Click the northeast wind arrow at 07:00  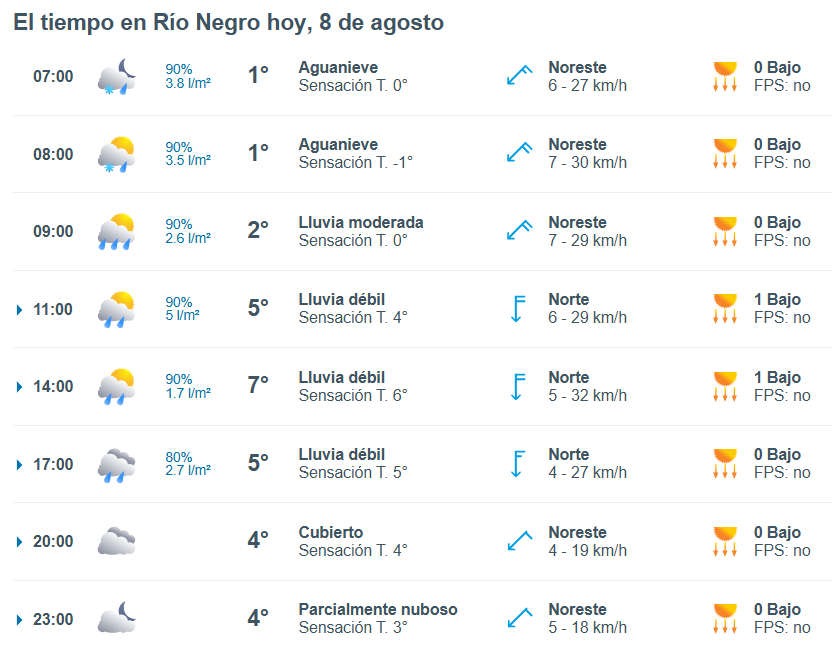pyautogui.click(x=519, y=75)
